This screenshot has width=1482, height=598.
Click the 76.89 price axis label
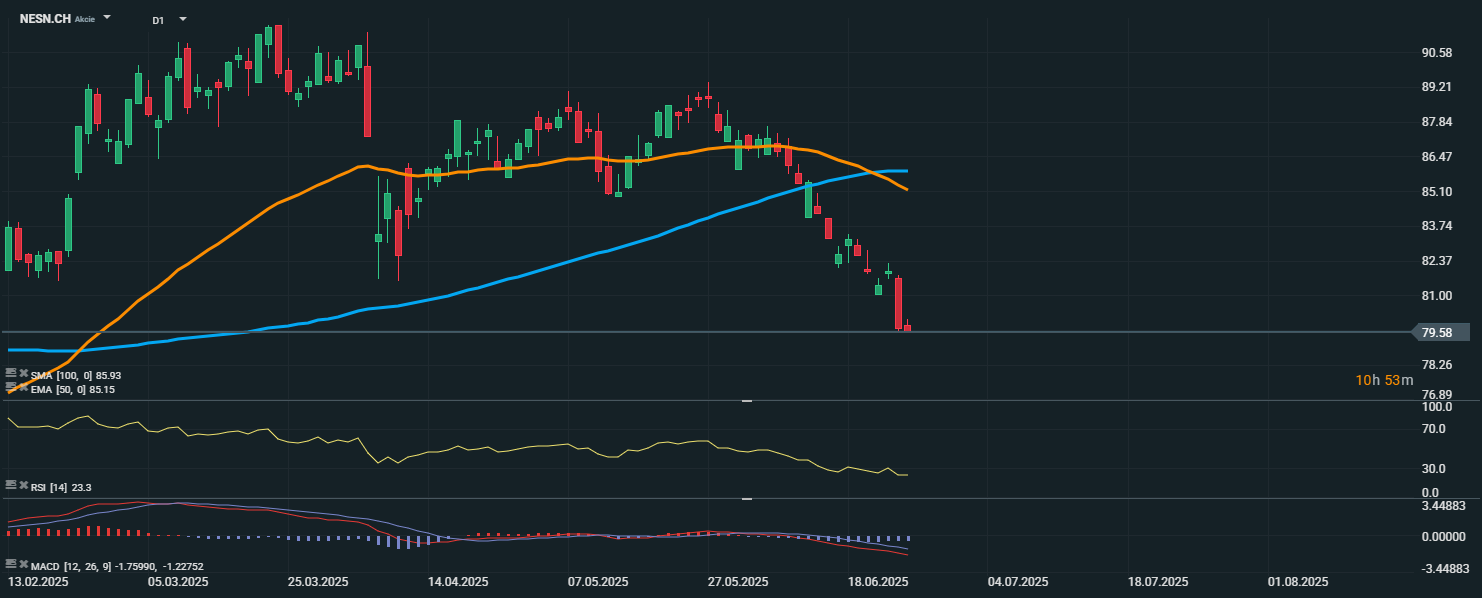(1436, 395)
